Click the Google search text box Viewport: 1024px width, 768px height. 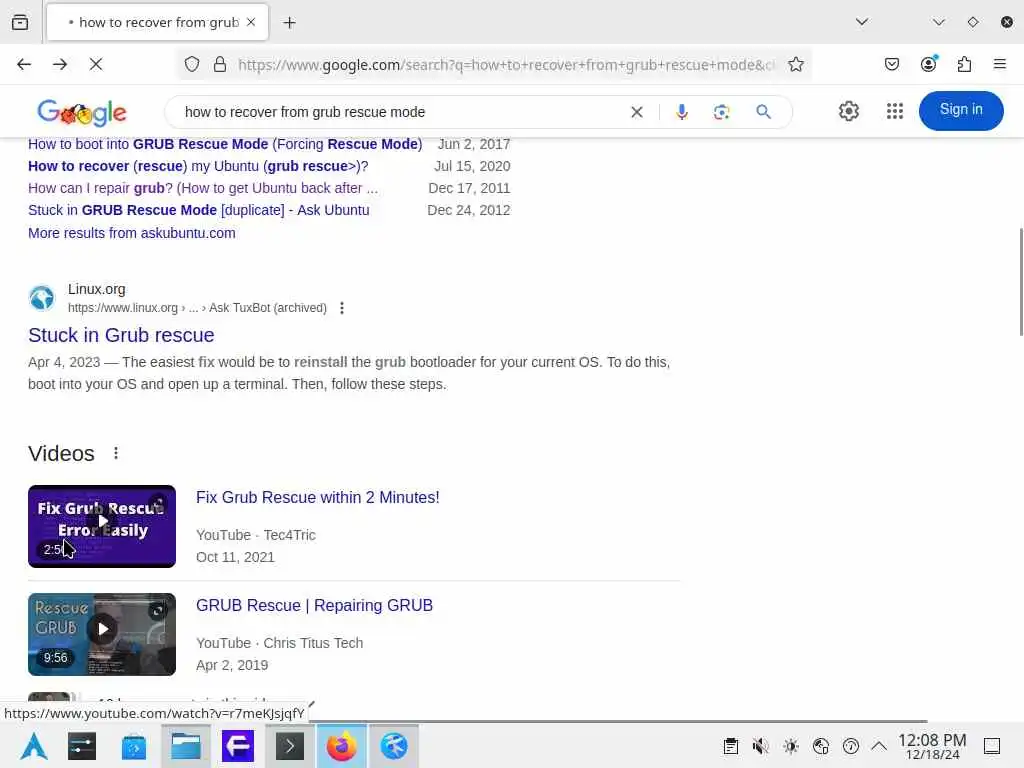click(x=400, y=112)
